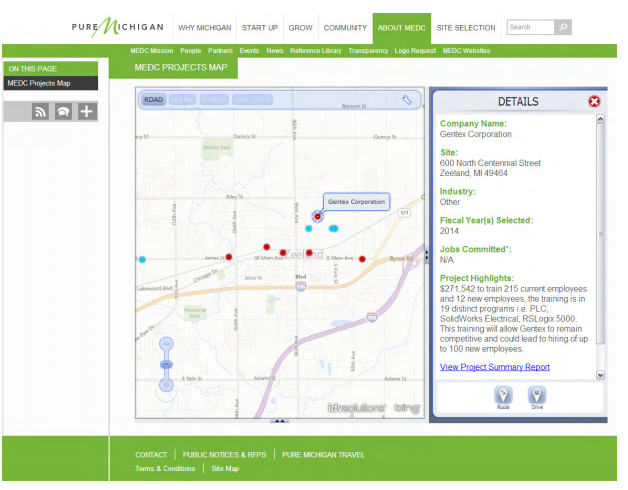This screenshot has height=490, width=628.
Task: Click the Gentex Corporation map tooltip label
Action: pos(356,202)
